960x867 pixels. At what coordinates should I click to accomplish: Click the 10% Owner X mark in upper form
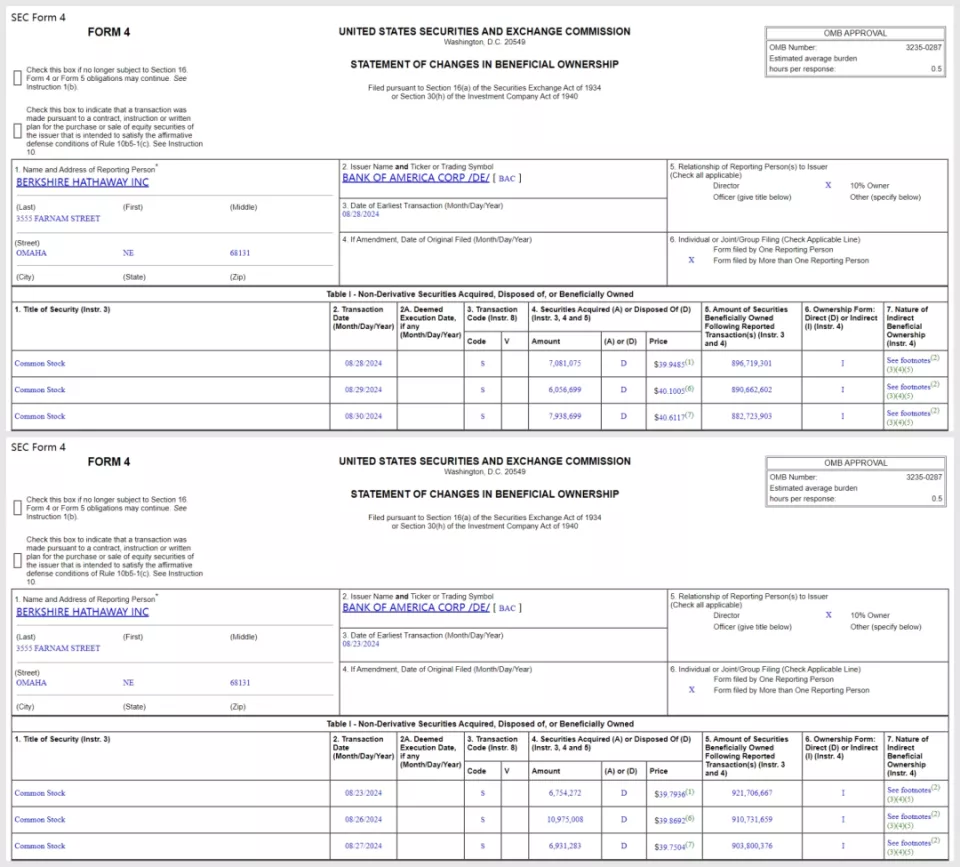[828, 186]
